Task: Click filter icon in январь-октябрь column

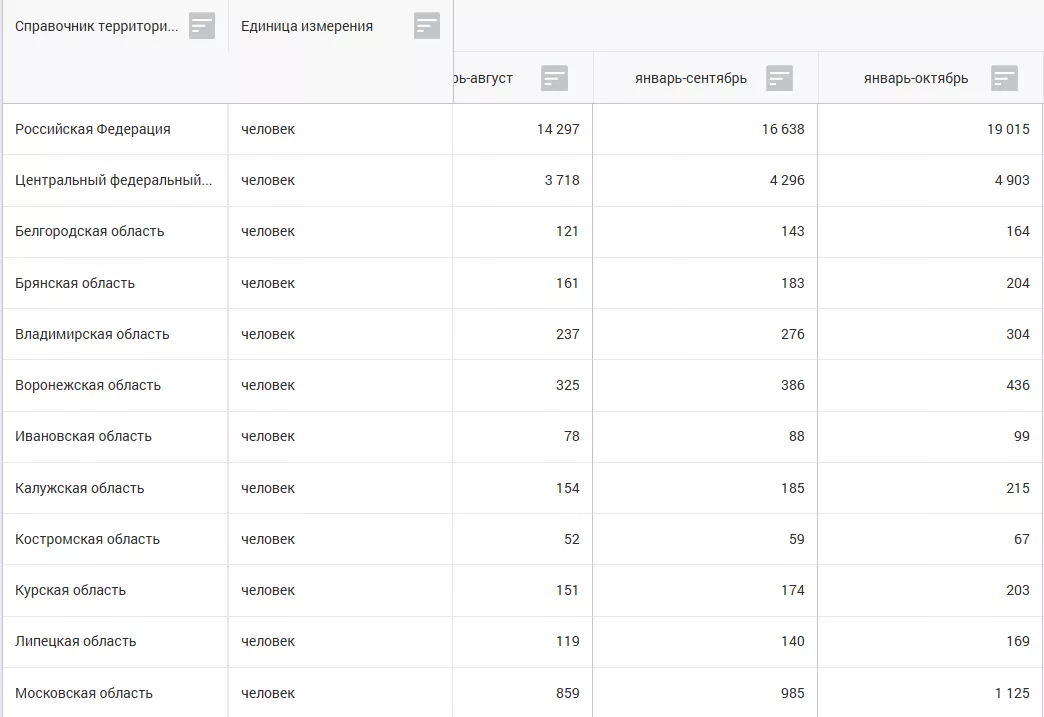Action: pos(1004,78)
